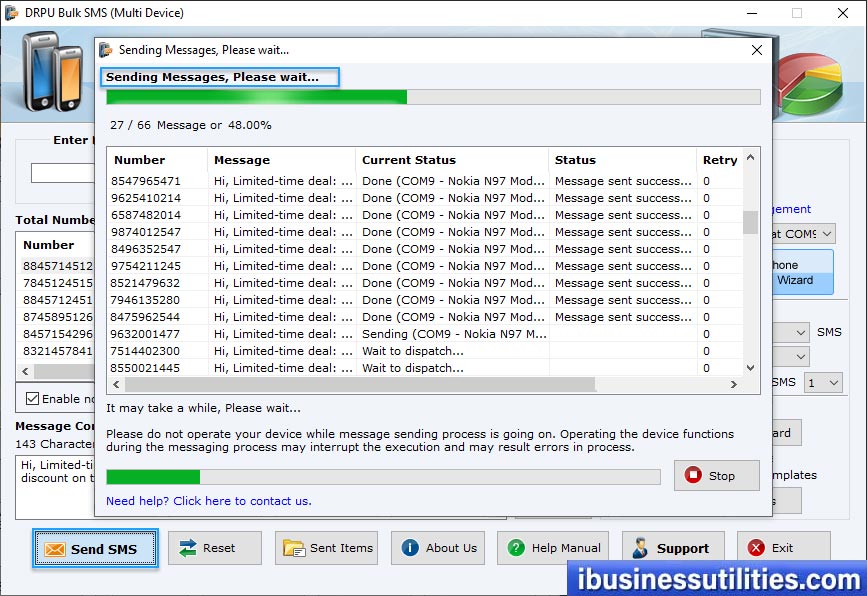Open the COM port dropdown

point(827,234)
